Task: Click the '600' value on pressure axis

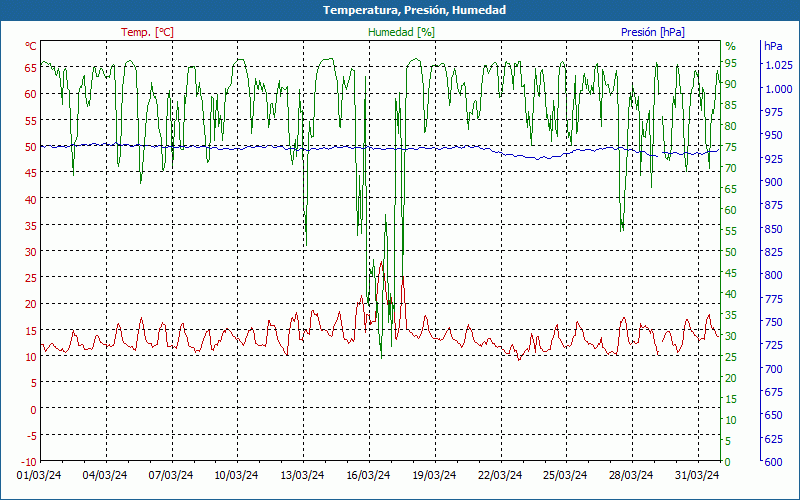Action: (772, 462)
